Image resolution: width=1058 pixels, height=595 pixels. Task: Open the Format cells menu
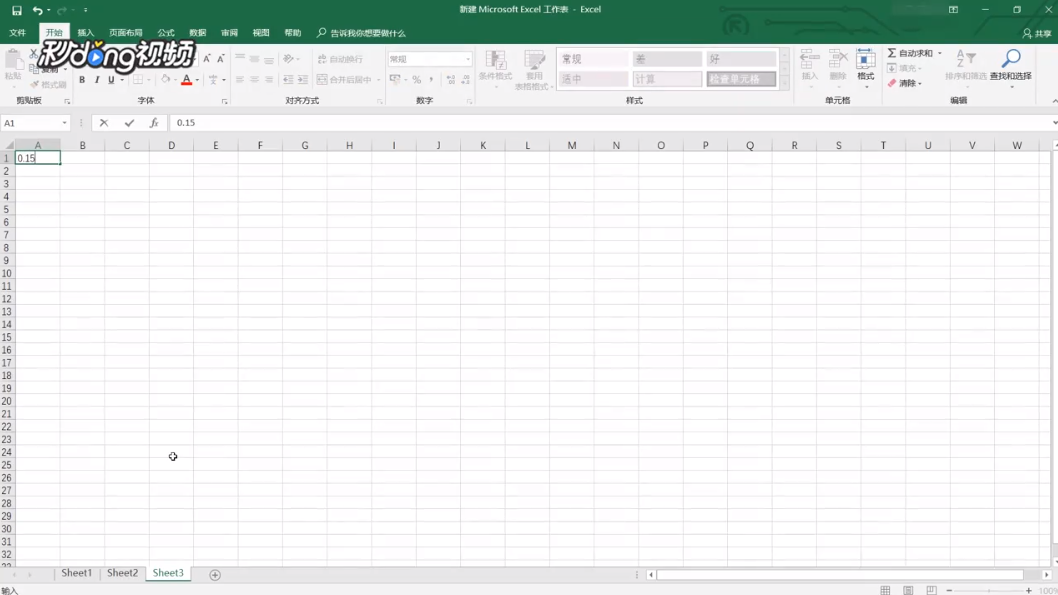[866, 67]
